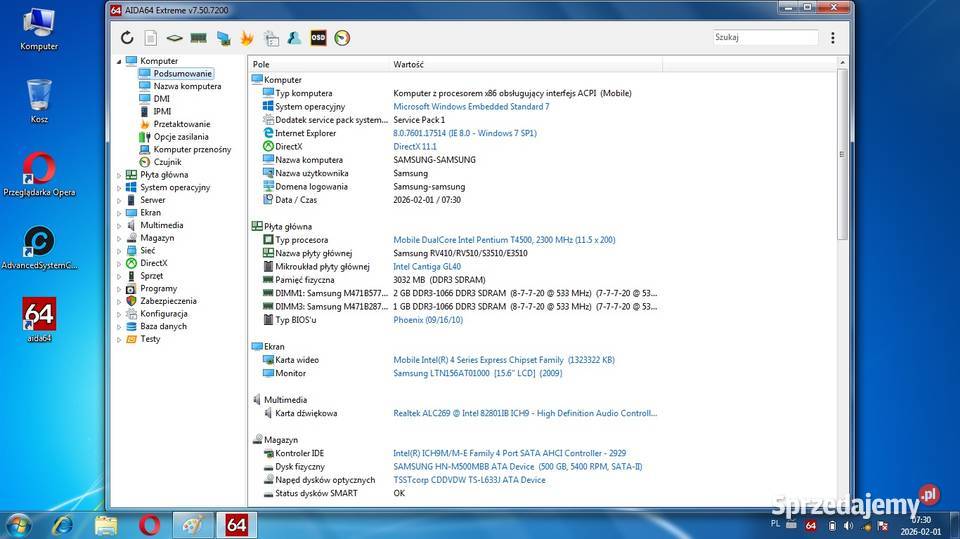The width and height of the screenshot is (960, 539).
Task: Select Podsumowanie in the tree
Action: point(182,74)
